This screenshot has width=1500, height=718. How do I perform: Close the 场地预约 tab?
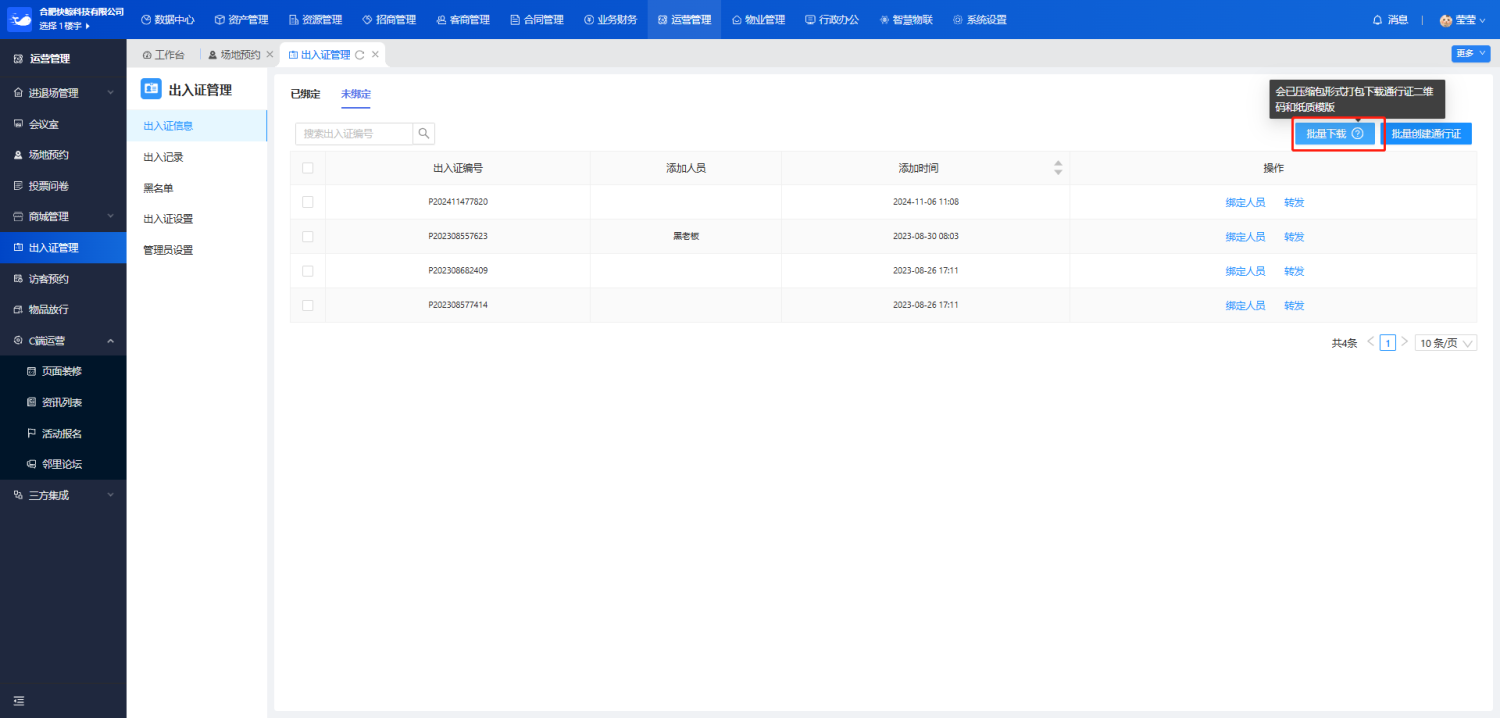point(270,55)
